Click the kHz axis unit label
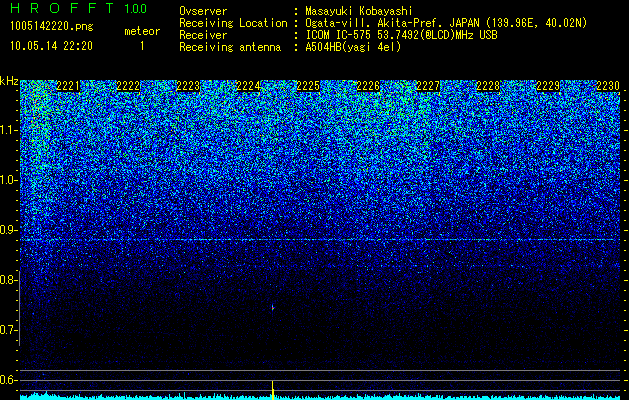Screen dimensions: 629x400 [9, 81]
